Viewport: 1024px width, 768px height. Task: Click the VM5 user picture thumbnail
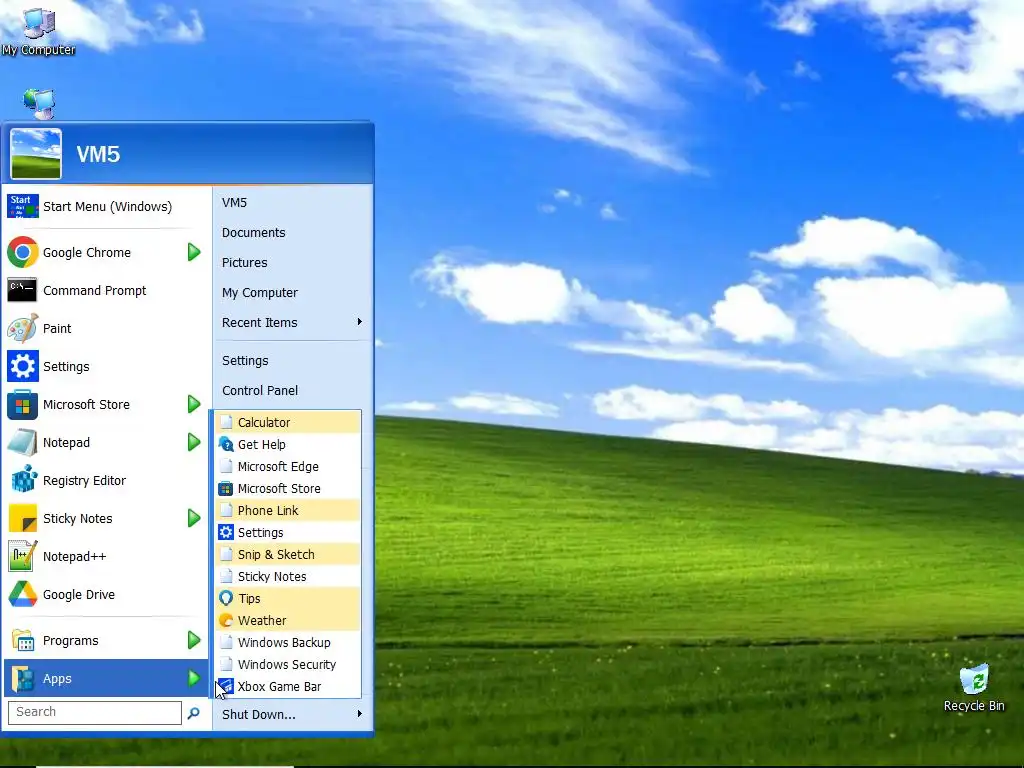click(x=36, y=153)
